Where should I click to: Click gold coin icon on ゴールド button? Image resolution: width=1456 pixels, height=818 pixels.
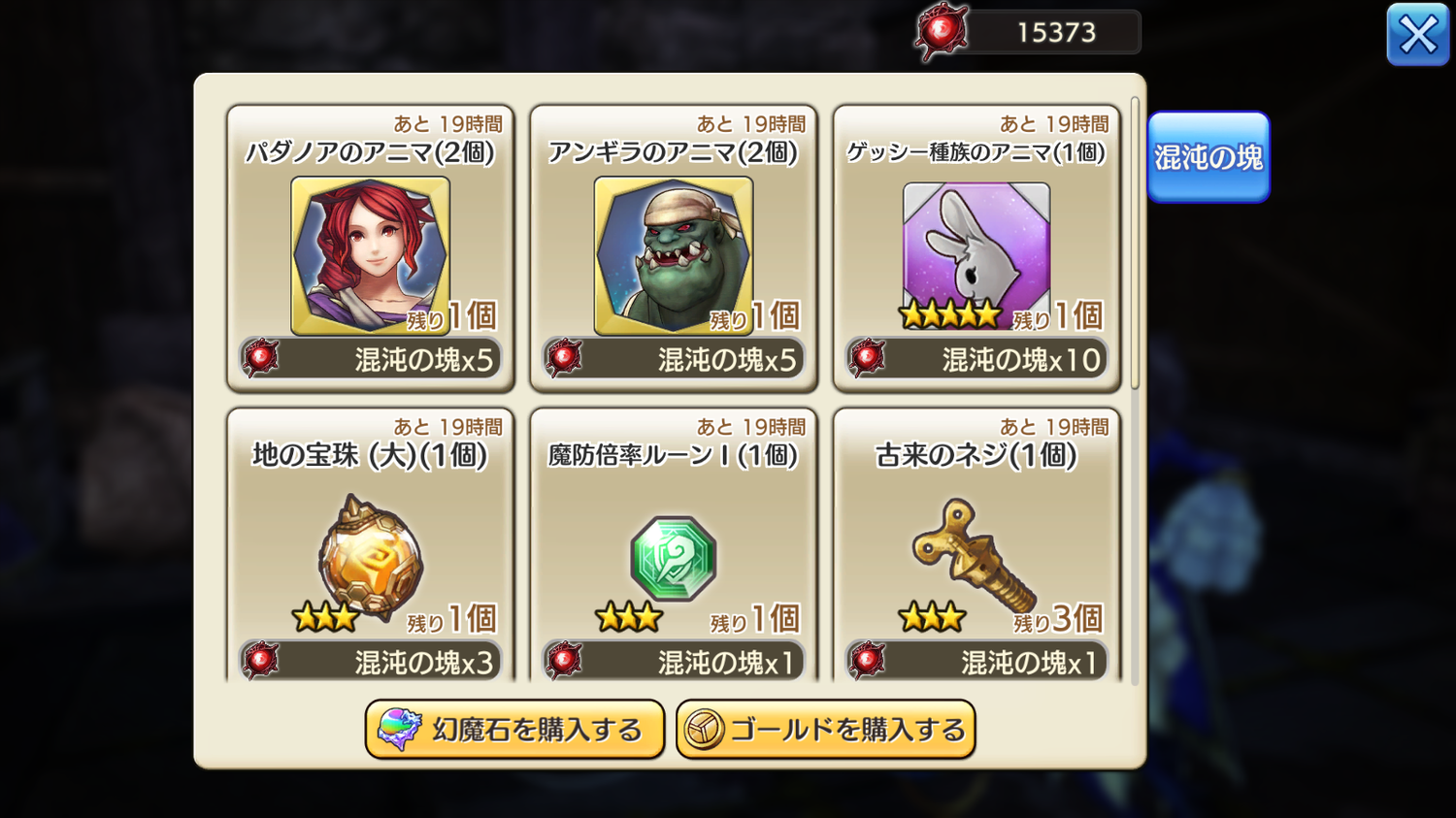tap(704, 730)
